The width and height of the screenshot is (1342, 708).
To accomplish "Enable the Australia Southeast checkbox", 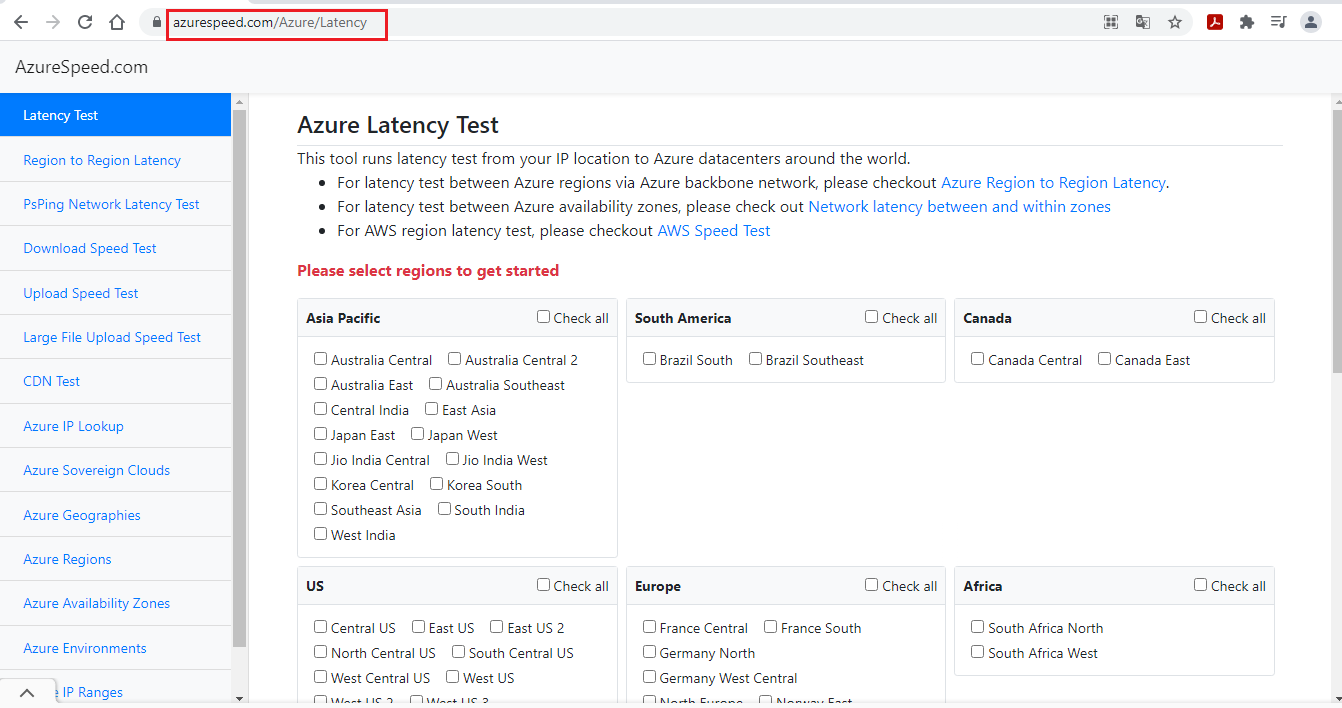I will coord(435,384).
